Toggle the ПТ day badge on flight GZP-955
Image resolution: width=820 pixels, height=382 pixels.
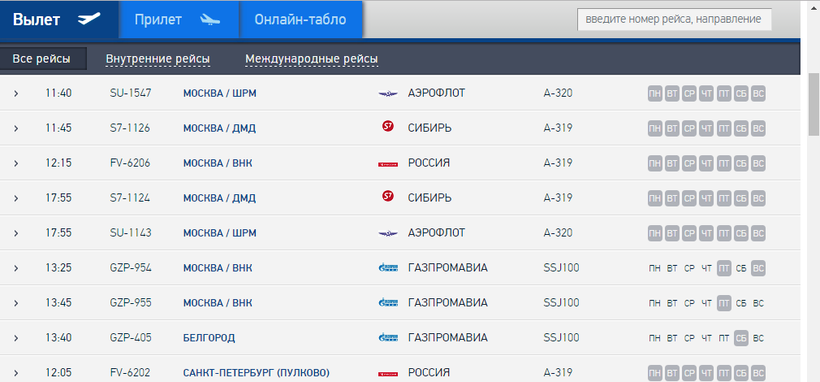click(724, 303)
